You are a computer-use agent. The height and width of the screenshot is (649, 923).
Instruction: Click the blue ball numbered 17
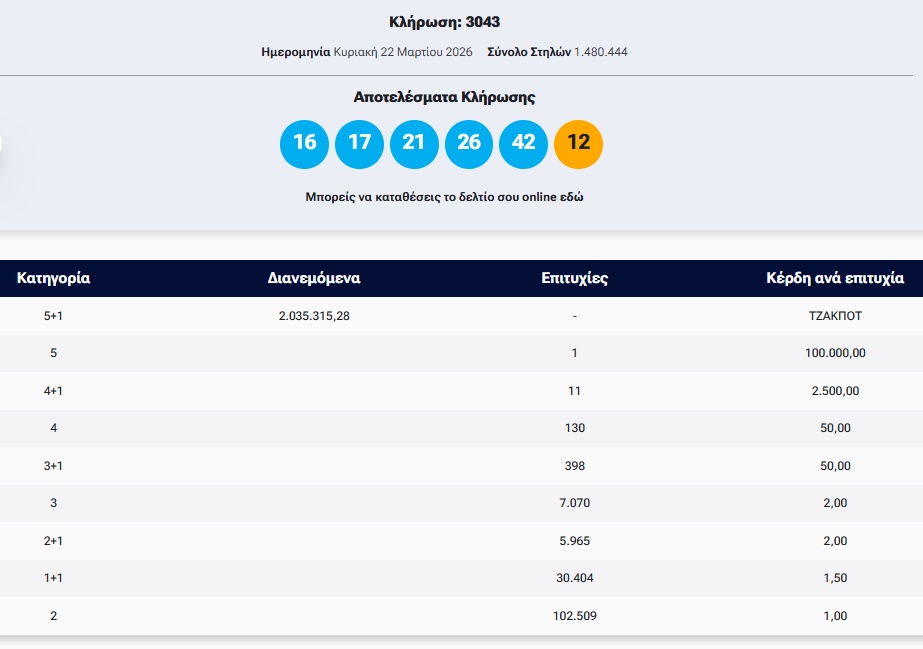359,143
